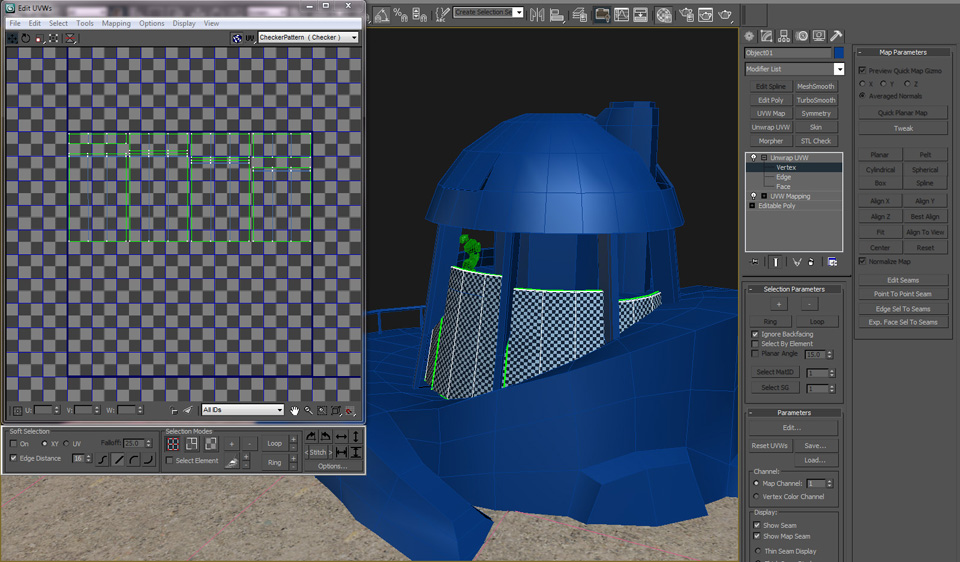
Task: Click the Mirror Horizontal arrows icon
Action: click(x=341, y=437)
